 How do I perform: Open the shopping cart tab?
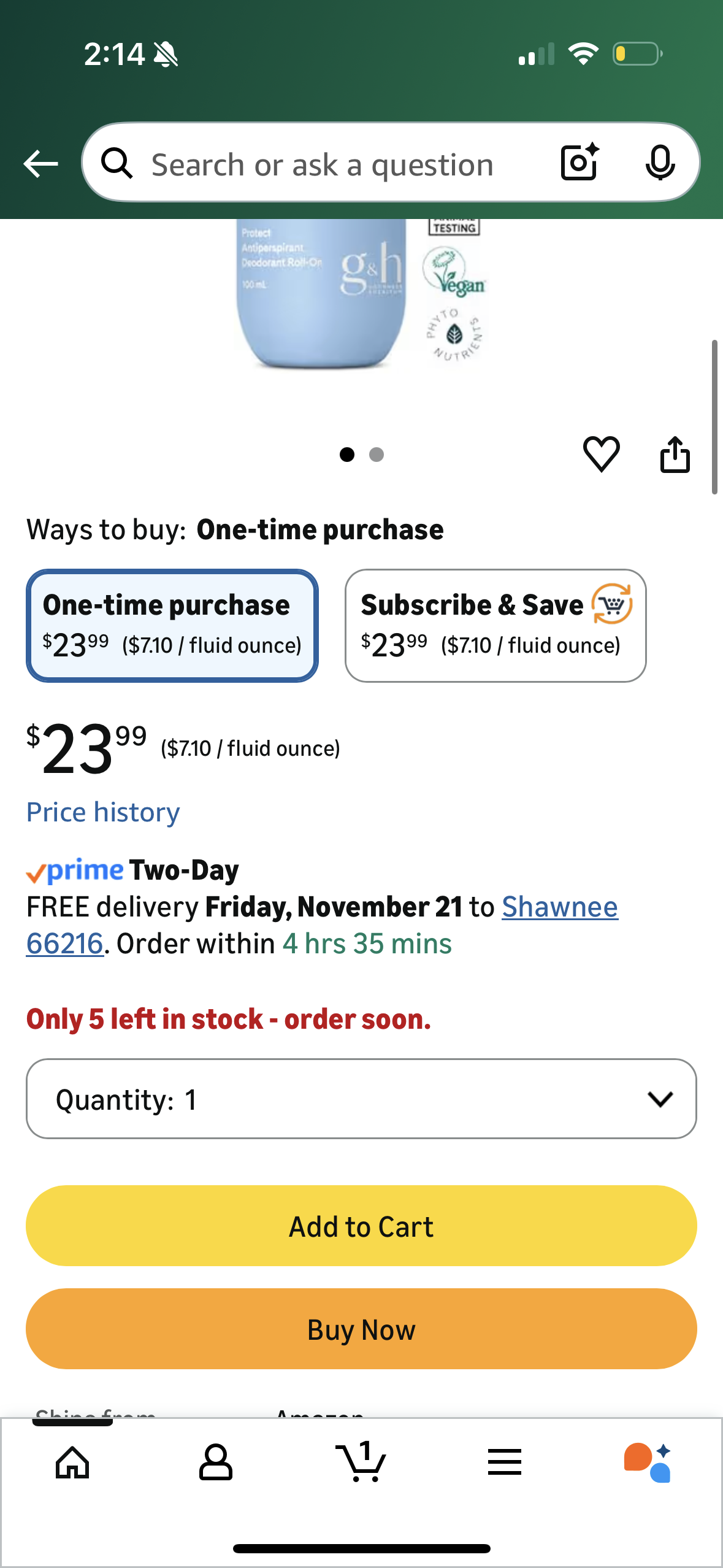click(361, 1462)
